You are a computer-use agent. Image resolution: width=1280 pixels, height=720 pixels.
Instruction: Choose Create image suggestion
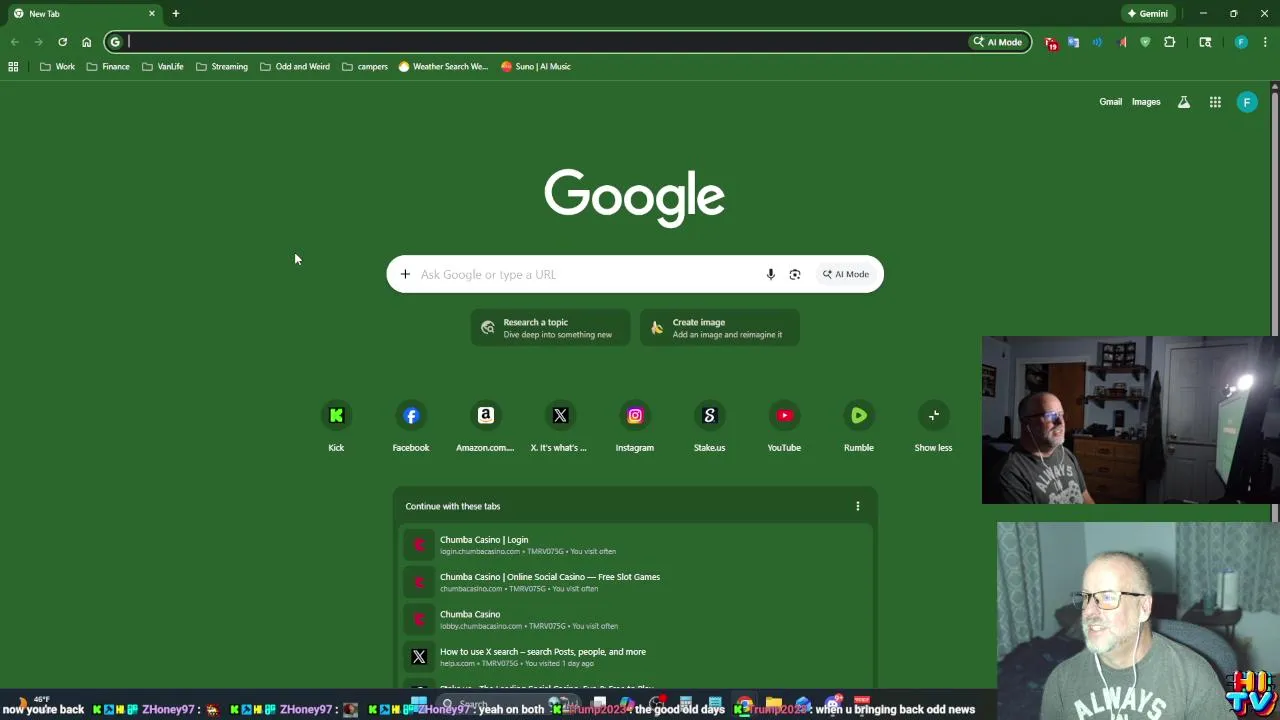[x=720, y=328]
